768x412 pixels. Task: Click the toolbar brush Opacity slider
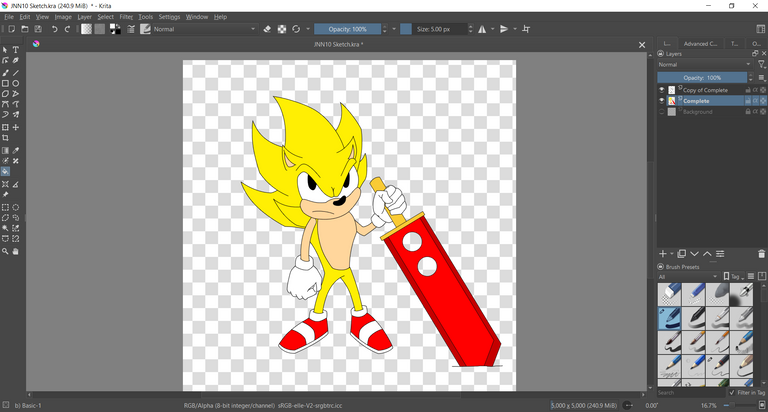[x=347, y=29]
